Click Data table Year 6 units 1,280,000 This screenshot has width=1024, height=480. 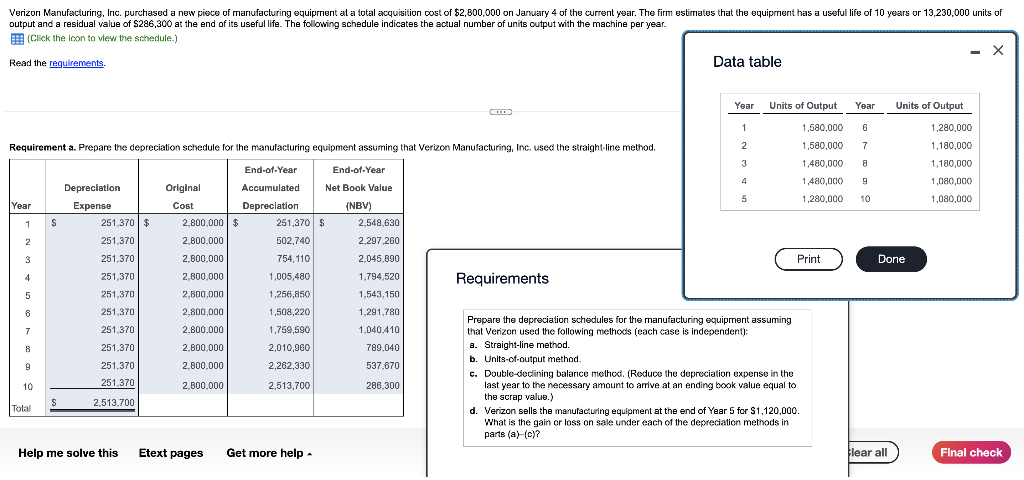[951, 127]
